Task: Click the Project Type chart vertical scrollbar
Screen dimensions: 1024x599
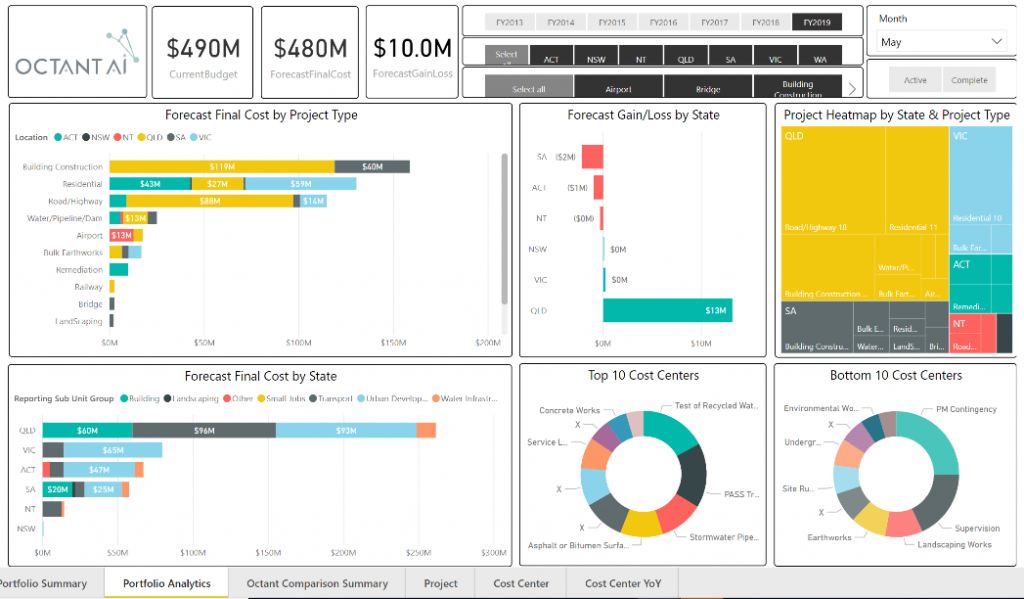Action: pos(503,228)
